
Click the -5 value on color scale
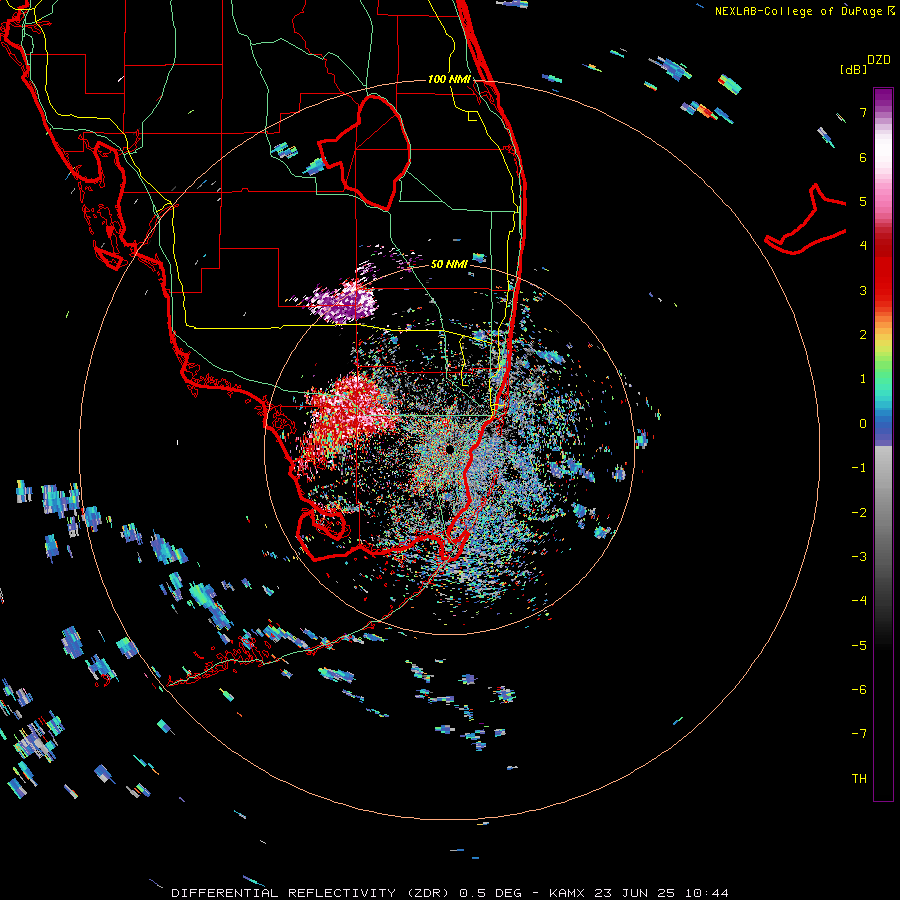(859, 645)
